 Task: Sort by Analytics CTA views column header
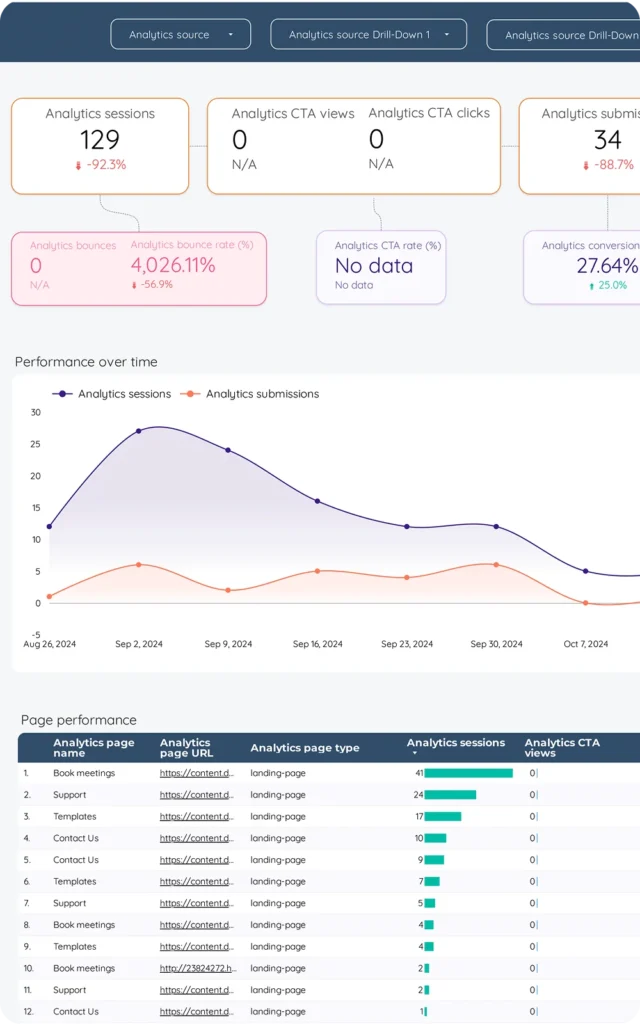[562, 748]
